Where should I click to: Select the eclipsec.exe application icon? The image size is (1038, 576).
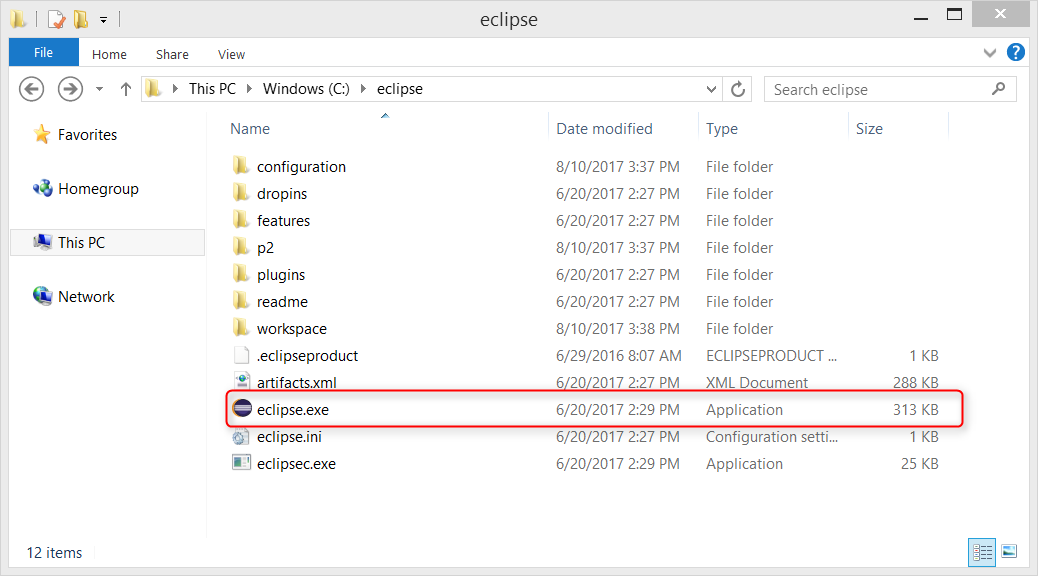pyautogui.click(x=242, y=463)
